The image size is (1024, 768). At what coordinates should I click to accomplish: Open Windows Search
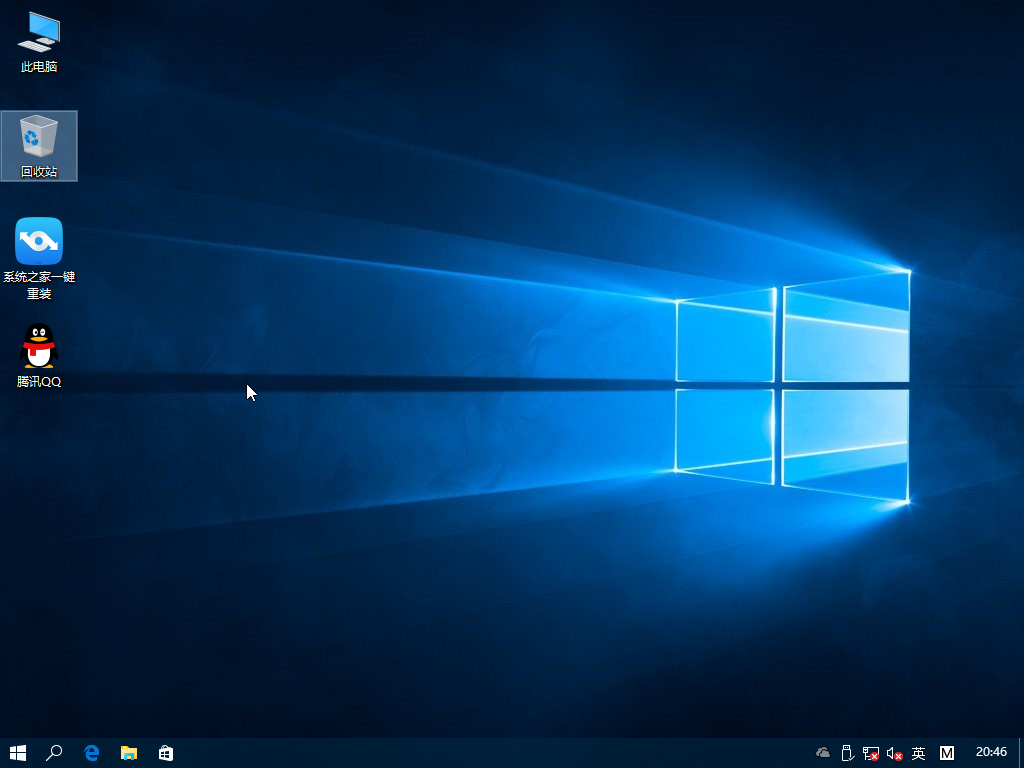[x=55, y=753]
